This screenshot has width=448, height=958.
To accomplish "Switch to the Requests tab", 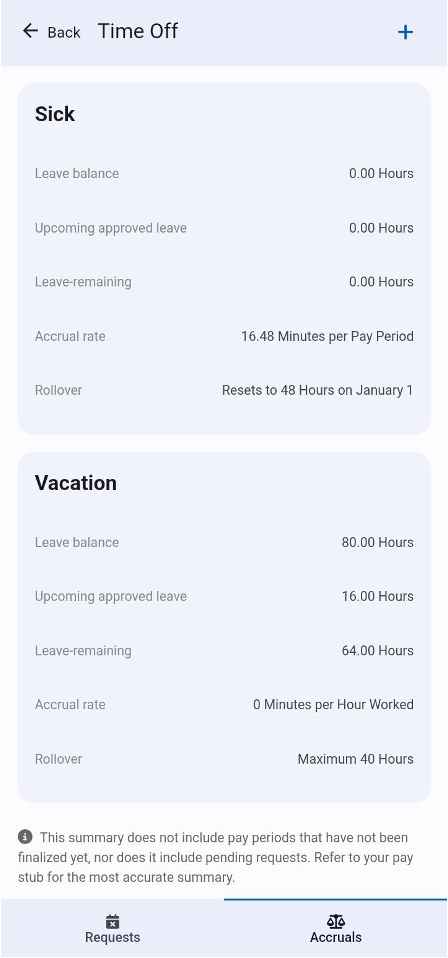I will click(x=112, y=929).
